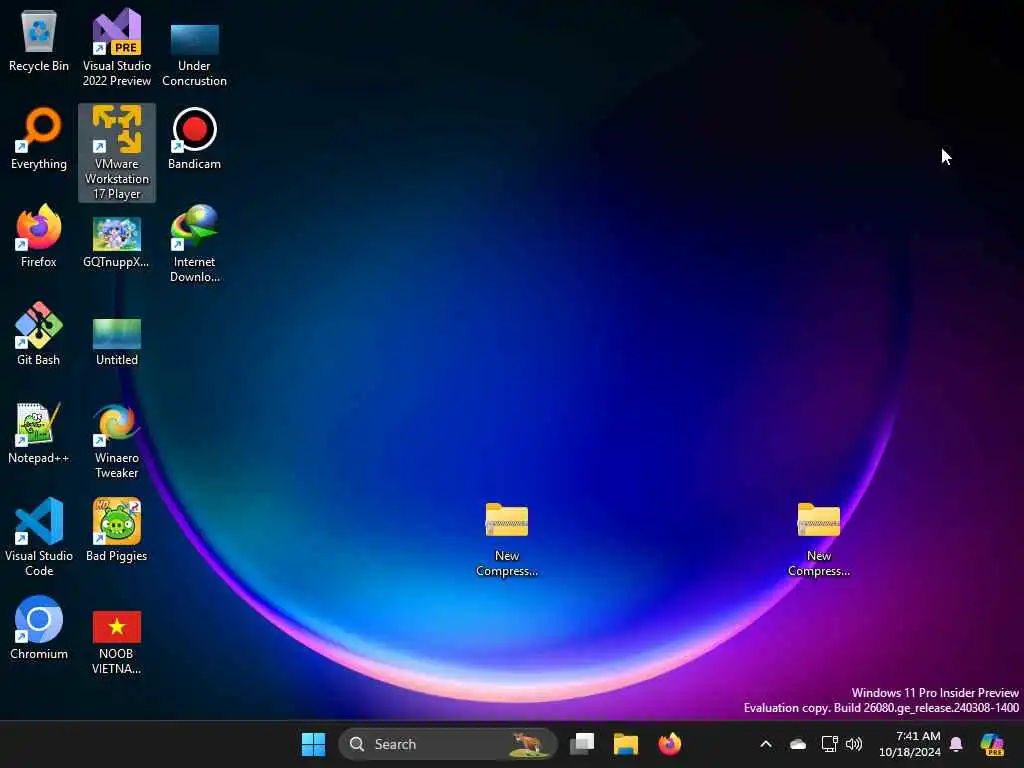This screenshot has height=768, width=1024.
Task: Open the Windows Start menu
Action: click(x=313, y=744)
